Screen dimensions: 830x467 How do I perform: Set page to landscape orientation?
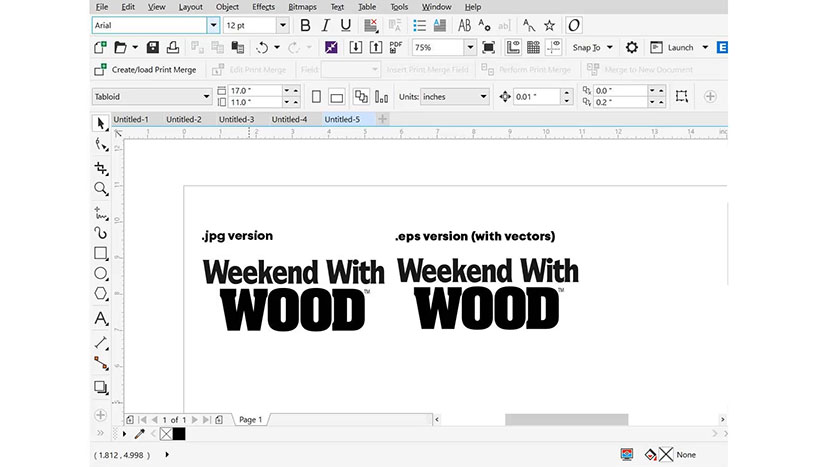point(337,96)
